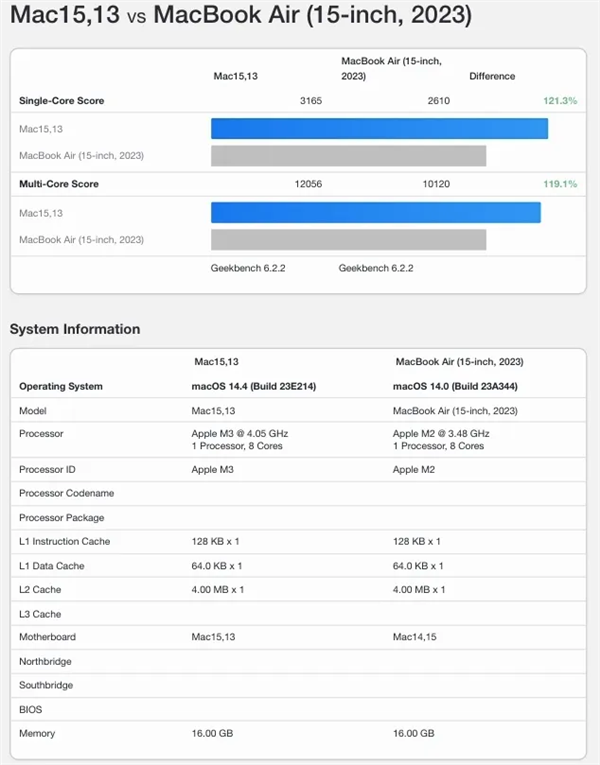
Task: Click the System Information heading
Action: 75,329
